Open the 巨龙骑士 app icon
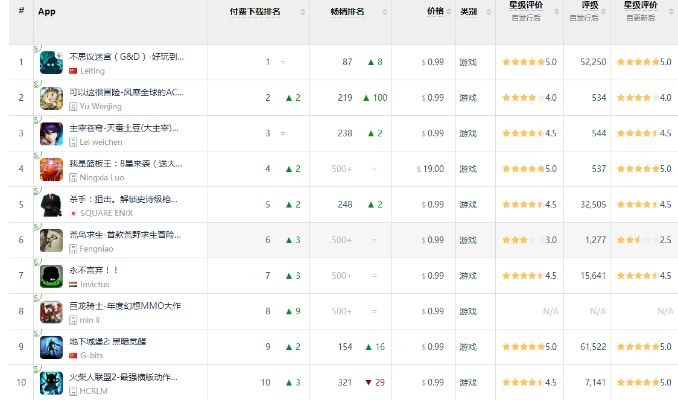This screenshot has height=400, width=678. point(51,312)
